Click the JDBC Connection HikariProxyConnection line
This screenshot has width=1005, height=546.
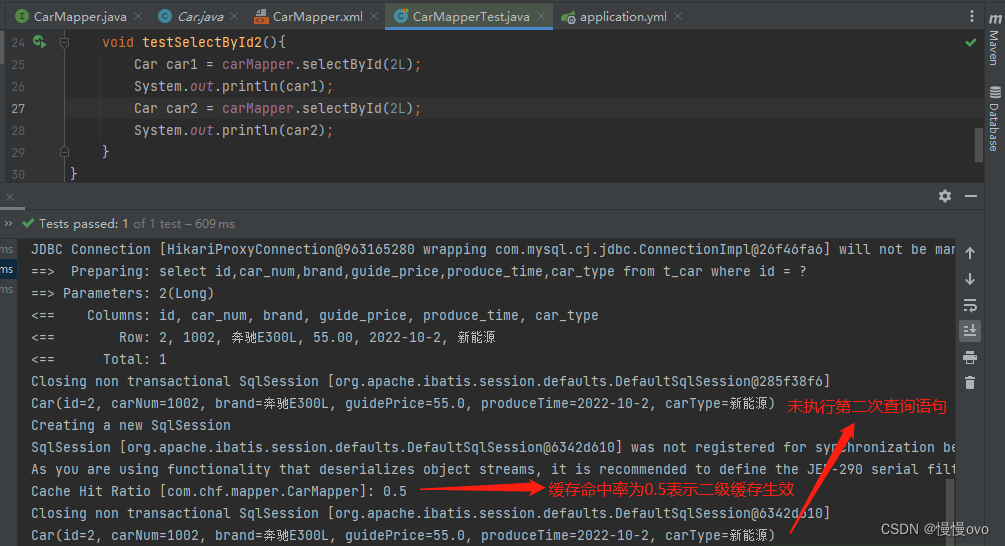tap(493, 250)
